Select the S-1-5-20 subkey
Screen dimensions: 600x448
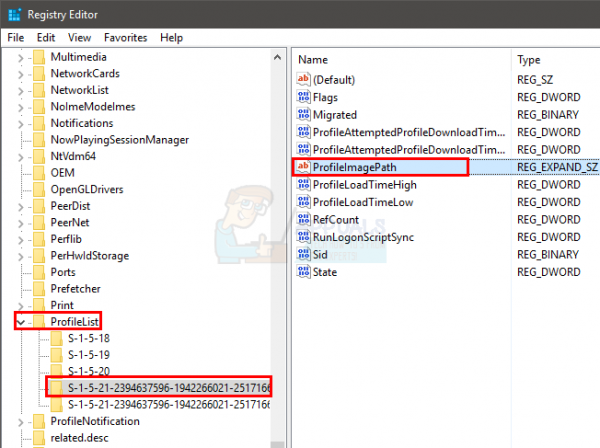tap(89, 371)
